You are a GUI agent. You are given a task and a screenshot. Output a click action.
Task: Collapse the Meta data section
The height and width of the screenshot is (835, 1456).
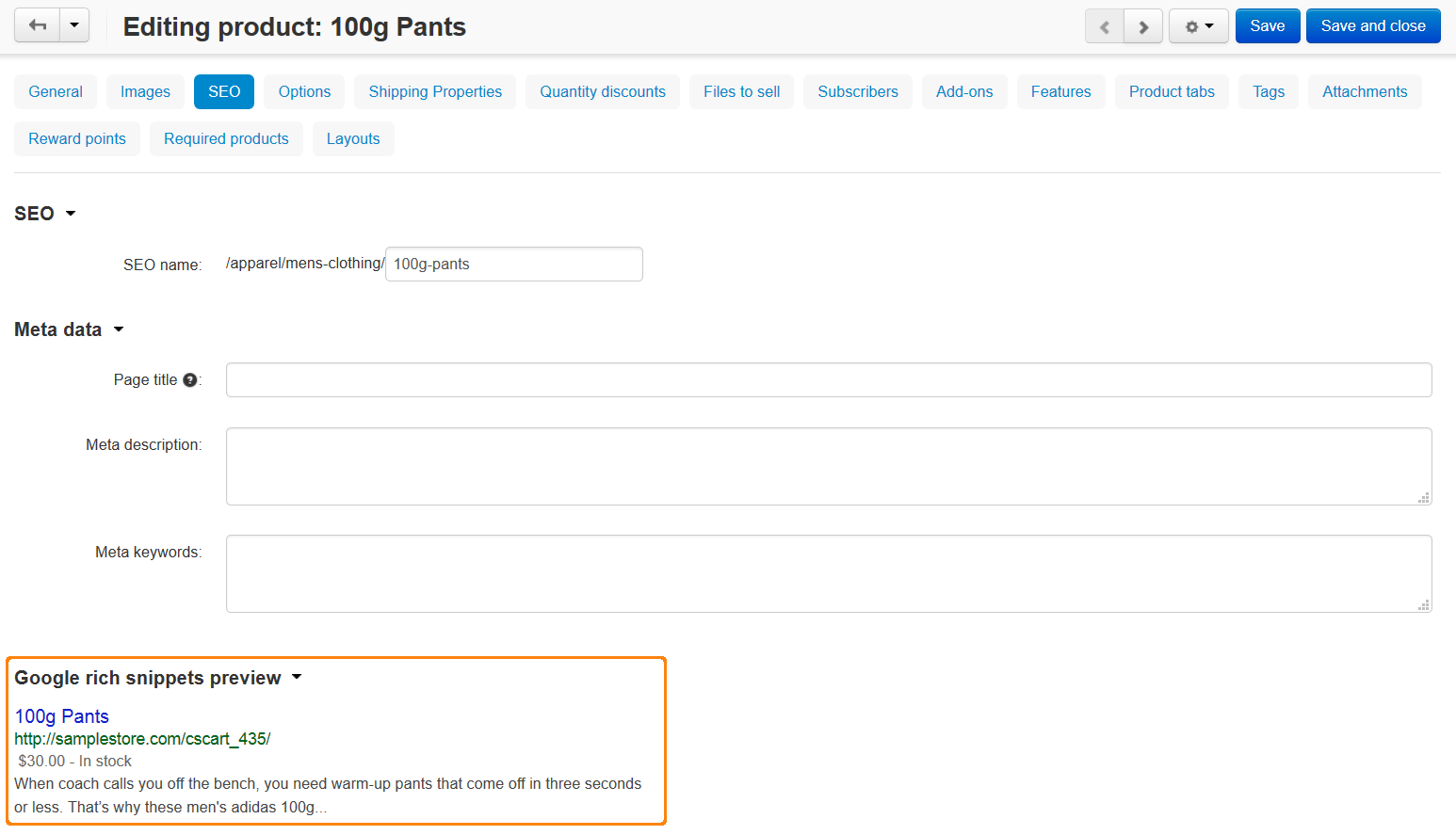[69, 329]
